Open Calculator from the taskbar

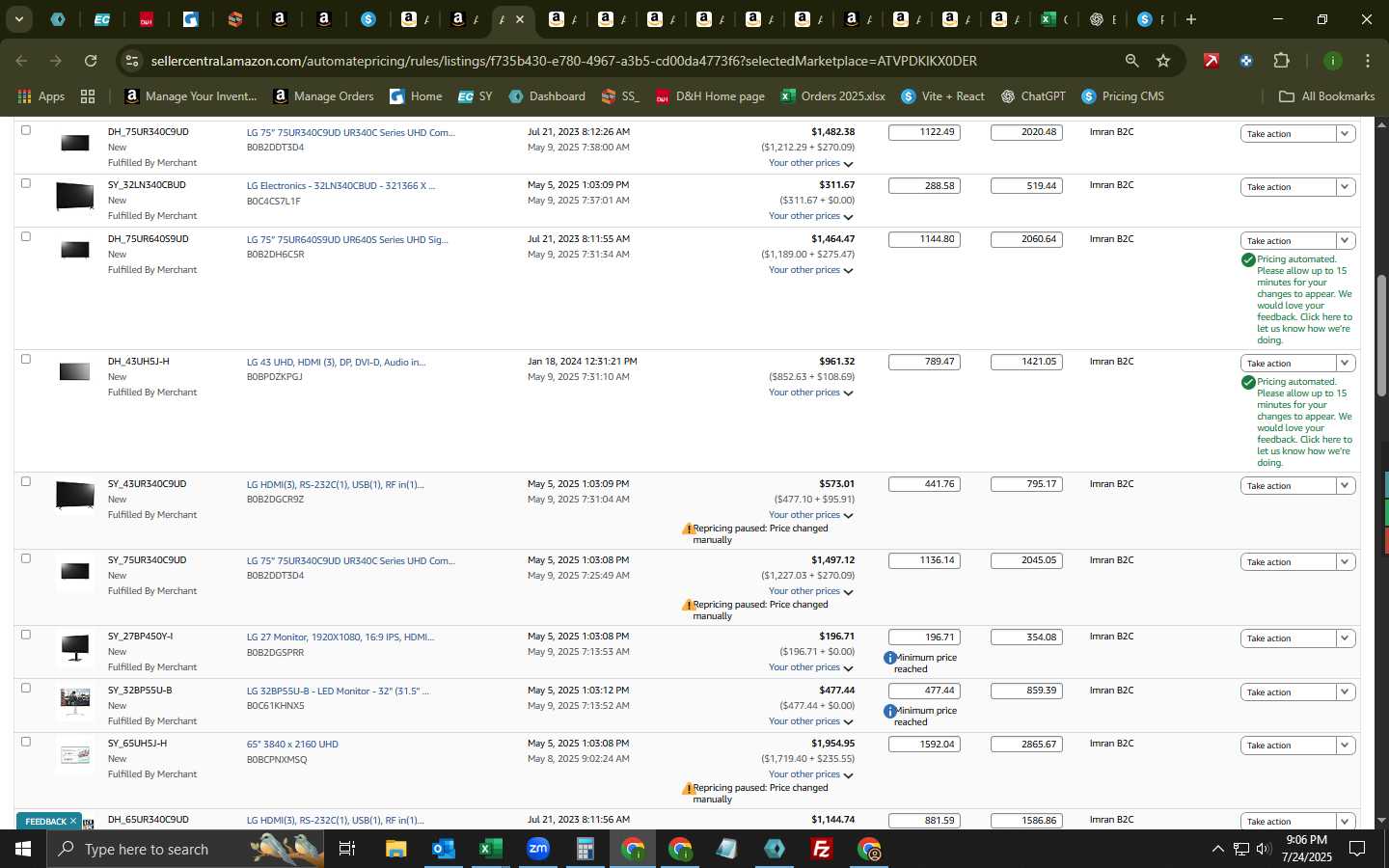[585, 849]
